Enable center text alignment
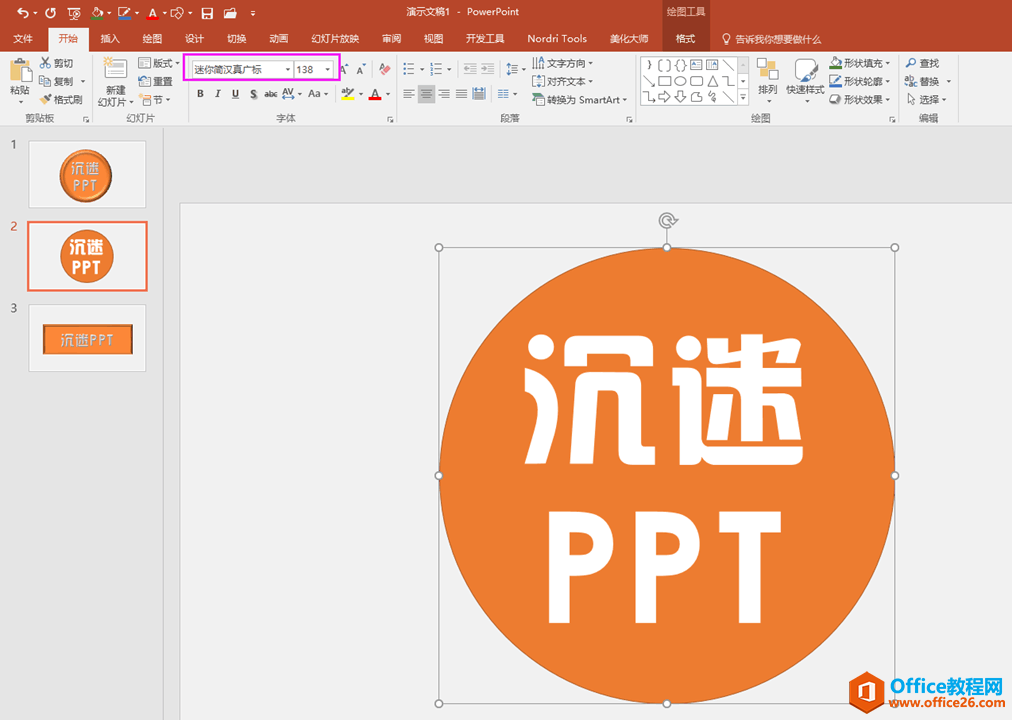The height and width of the screenshot is (720, 1012). click(x=426, y=94)
